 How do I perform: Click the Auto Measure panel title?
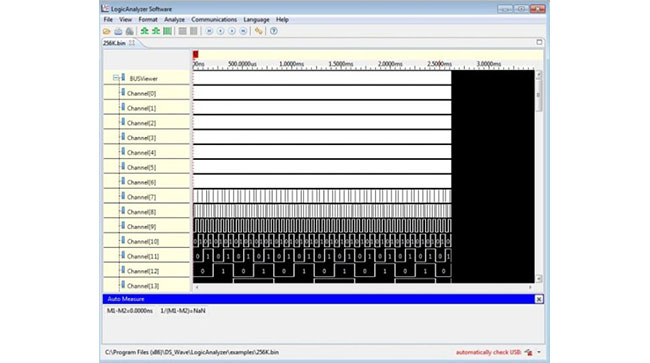(126, 299)
